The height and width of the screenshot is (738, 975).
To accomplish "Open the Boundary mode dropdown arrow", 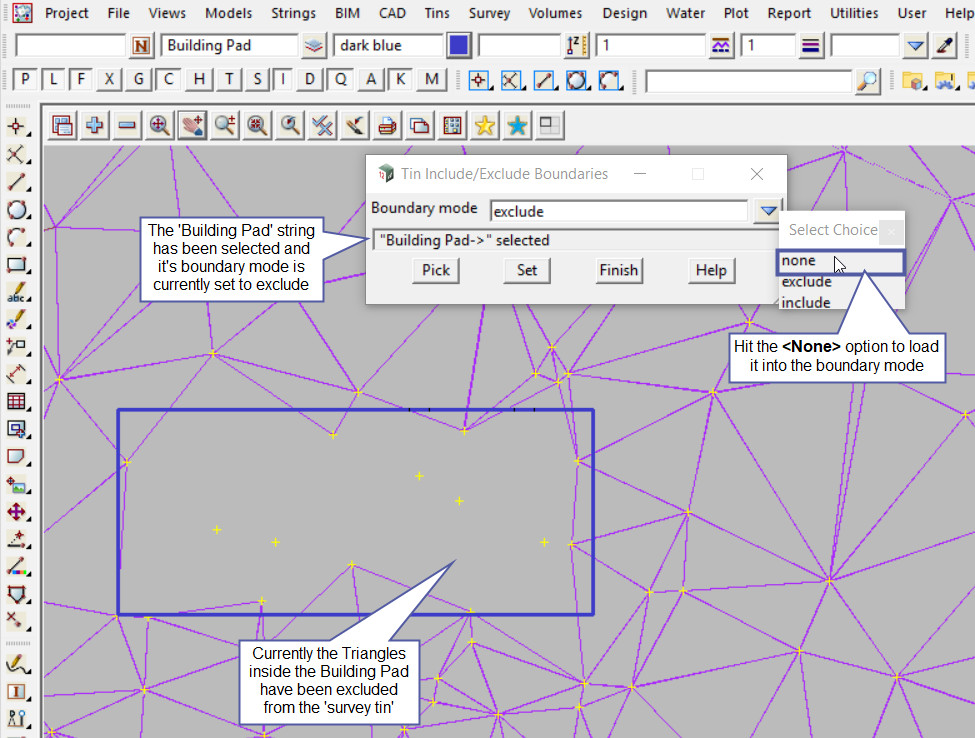I will click(x=767, y=211).
